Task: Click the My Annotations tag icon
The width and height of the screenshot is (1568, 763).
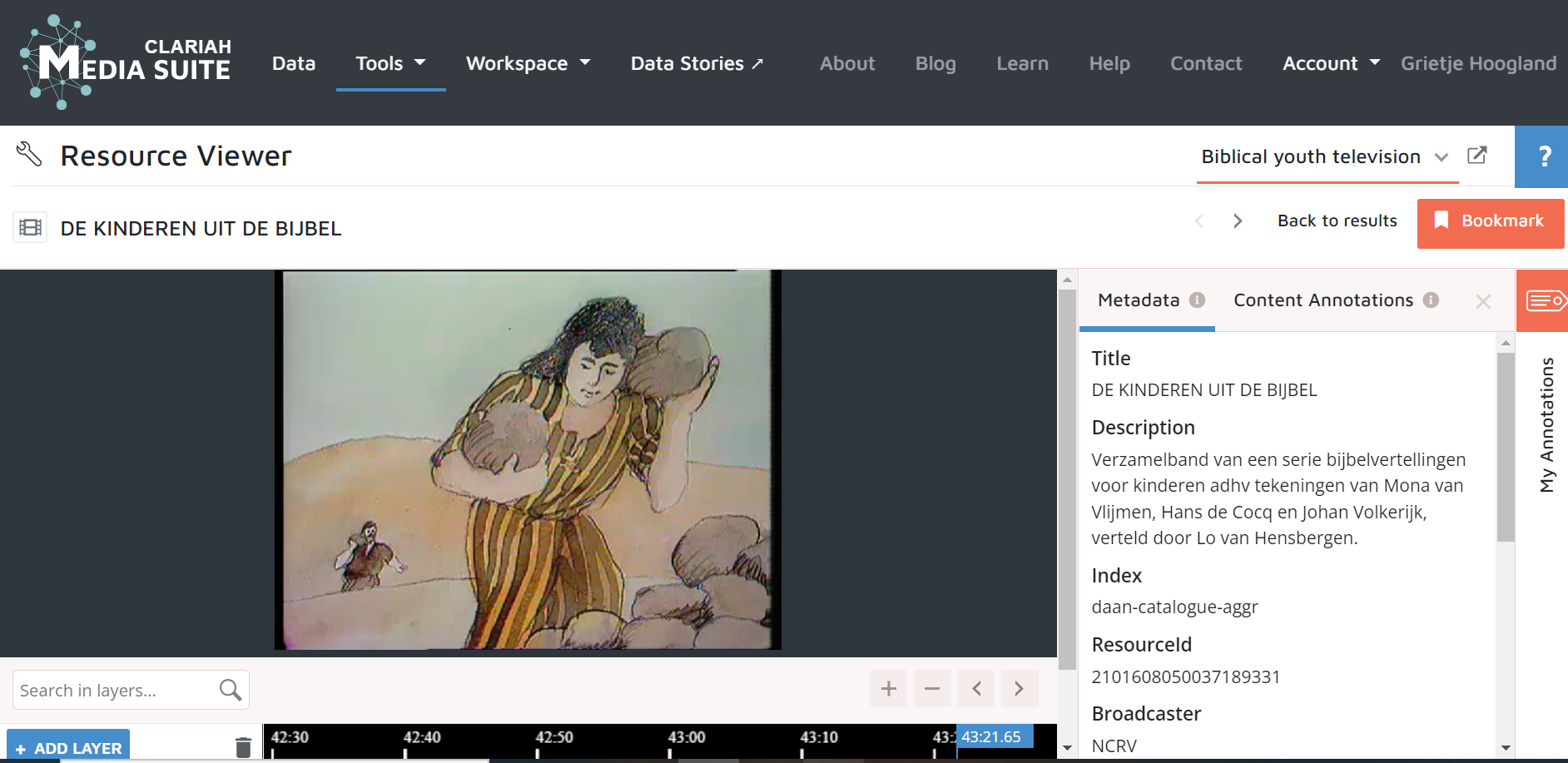Action: click(x=1544, y=300)
